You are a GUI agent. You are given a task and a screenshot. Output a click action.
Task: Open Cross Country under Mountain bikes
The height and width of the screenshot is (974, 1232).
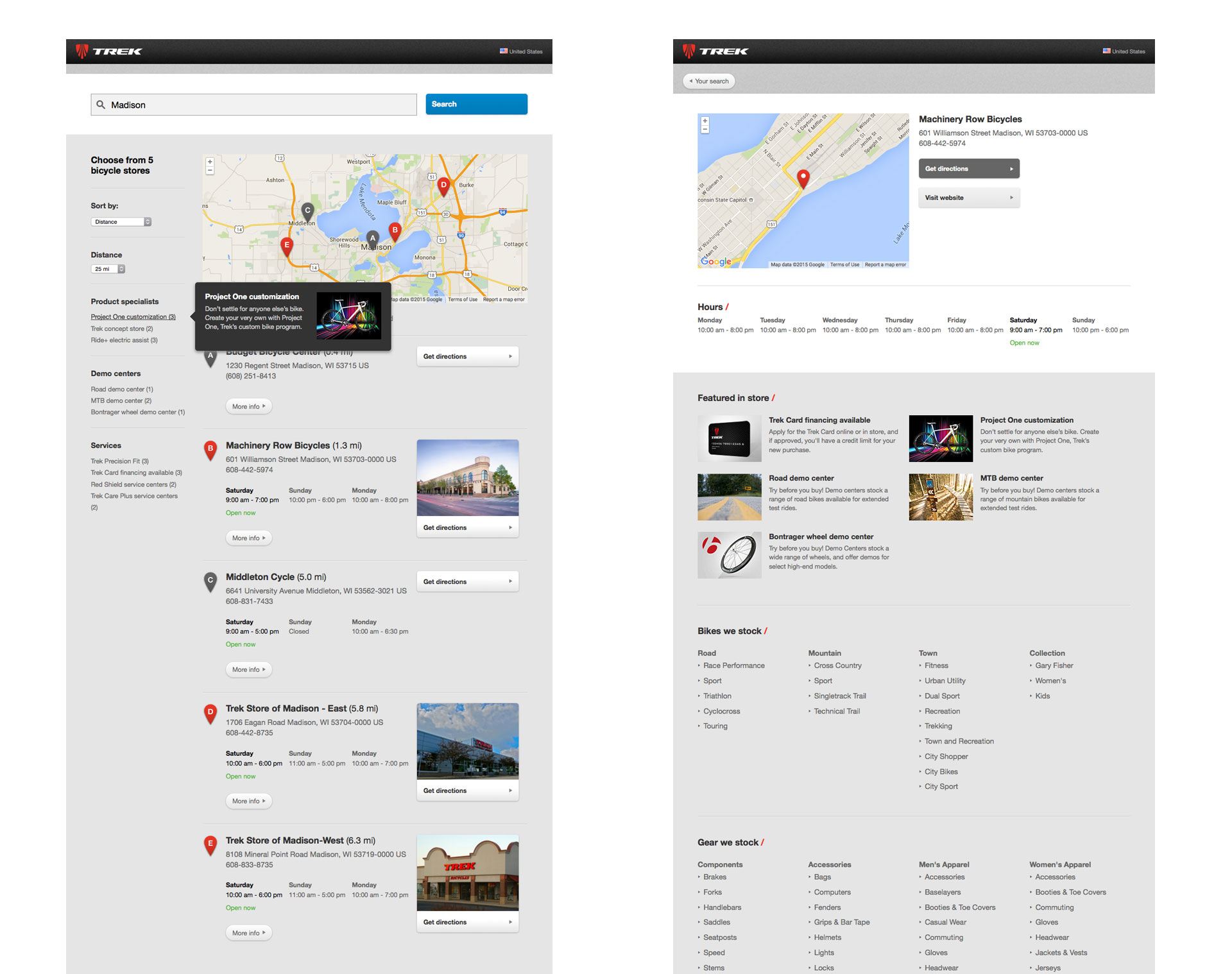pos(838,665)
